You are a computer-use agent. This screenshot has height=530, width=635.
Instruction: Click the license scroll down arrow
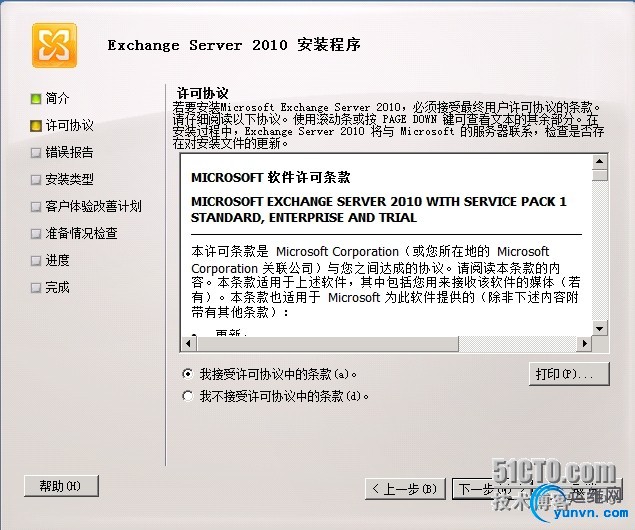[599, 328]
